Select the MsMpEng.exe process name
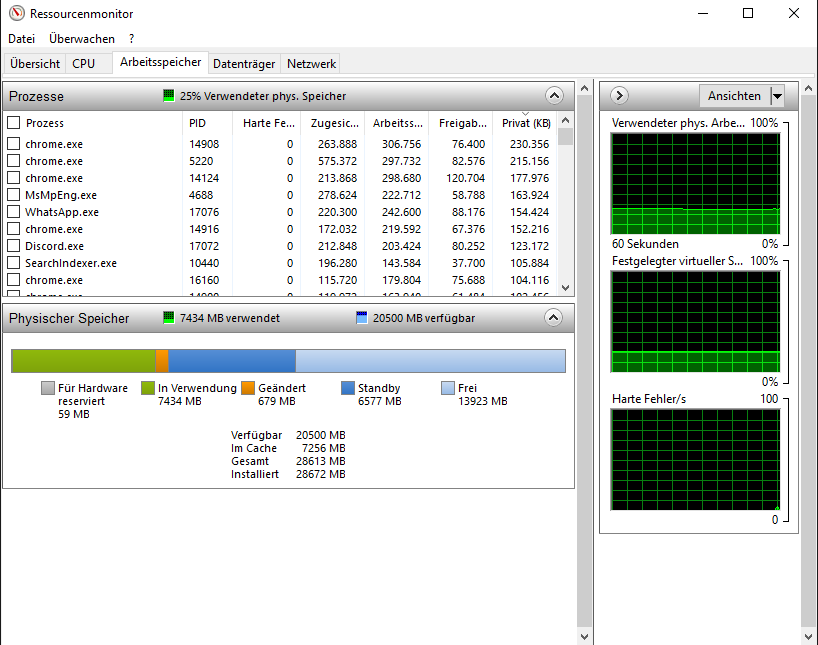The height and width of the screenshot is (645, 818). [x=61, y=195]
